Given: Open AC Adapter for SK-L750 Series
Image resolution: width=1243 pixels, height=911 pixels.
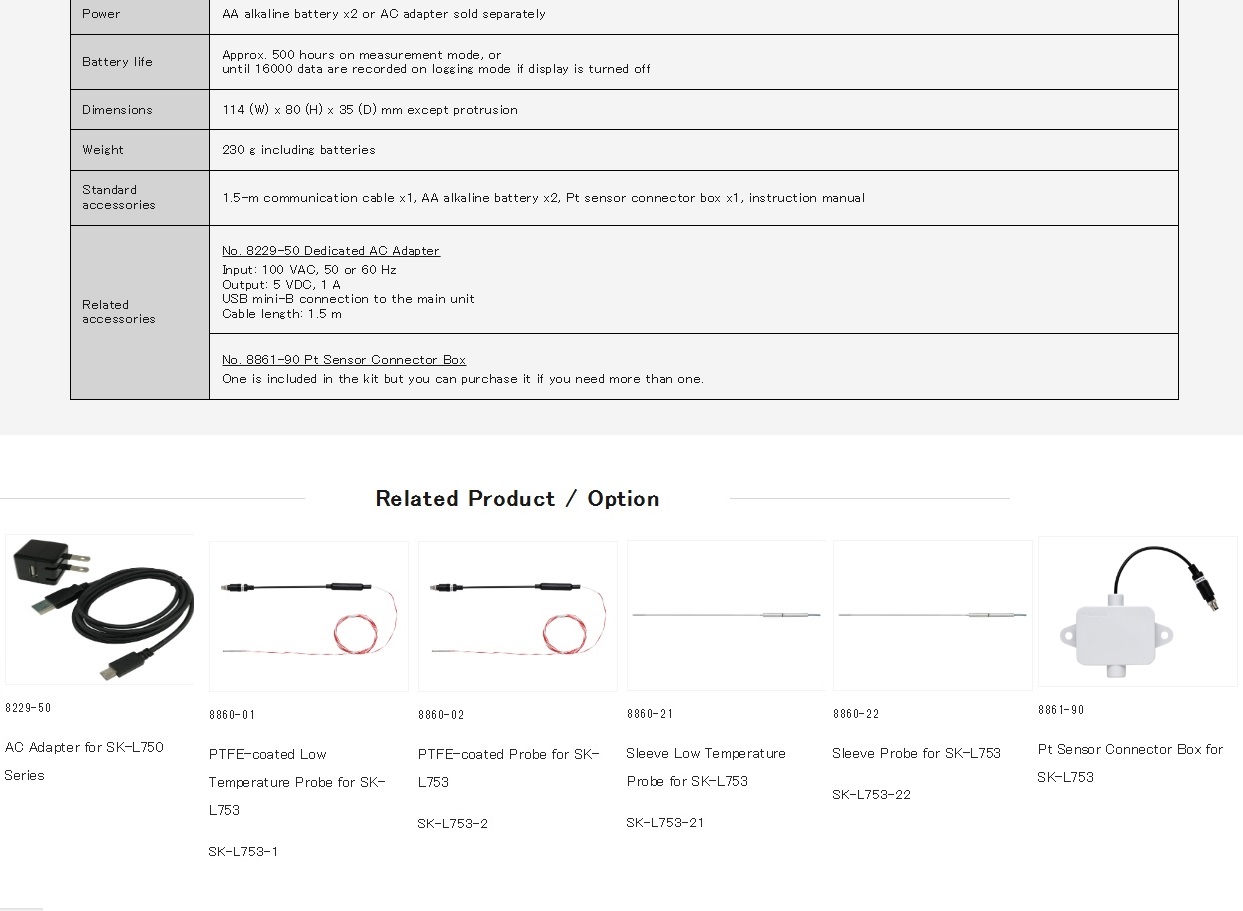Looking at the screenshot, I should [x=84, y=761].
